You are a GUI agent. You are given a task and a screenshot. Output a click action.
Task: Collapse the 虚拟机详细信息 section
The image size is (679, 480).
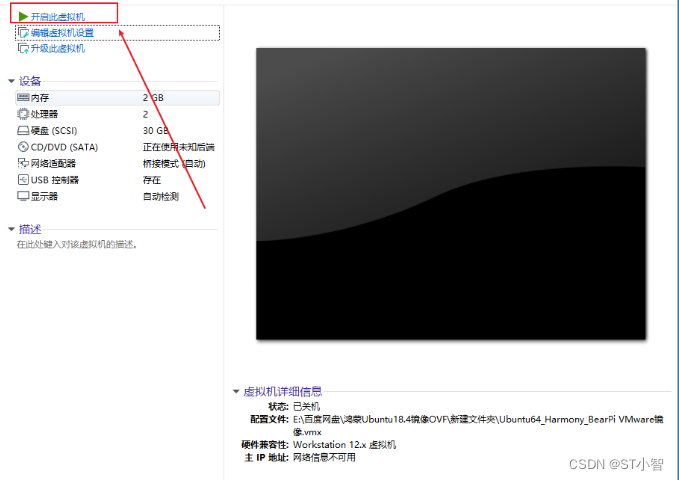(x=236, y=392)
